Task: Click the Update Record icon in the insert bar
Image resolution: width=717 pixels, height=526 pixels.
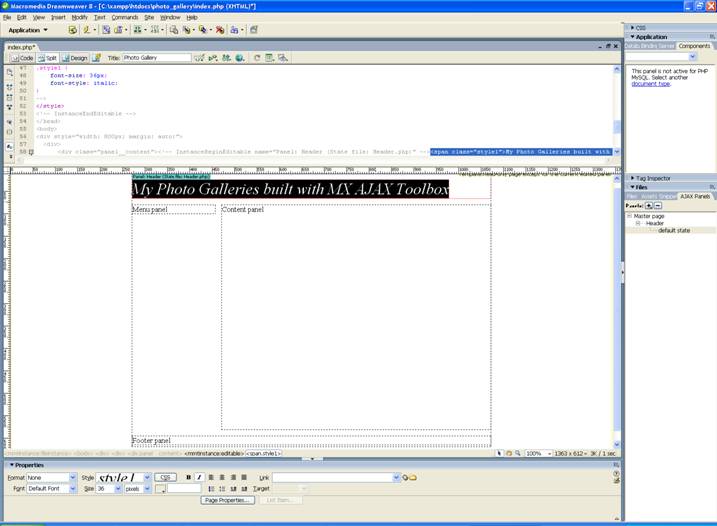Action: [x=203, y=30]
